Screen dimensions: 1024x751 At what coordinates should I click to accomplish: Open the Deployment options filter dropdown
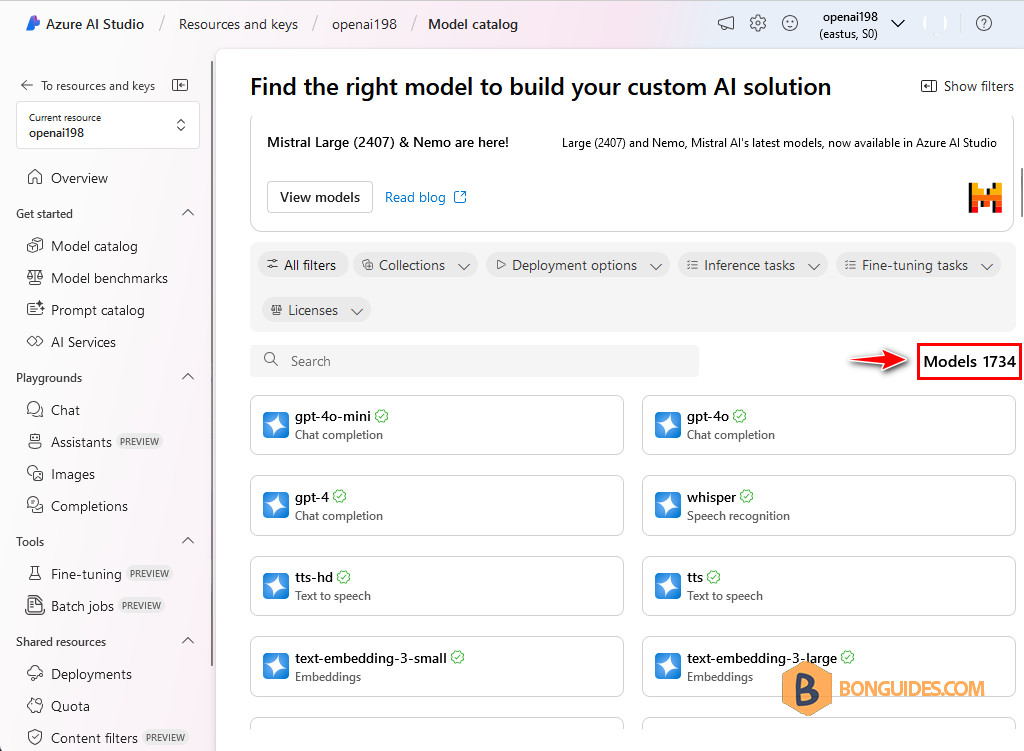click(578, 265)
